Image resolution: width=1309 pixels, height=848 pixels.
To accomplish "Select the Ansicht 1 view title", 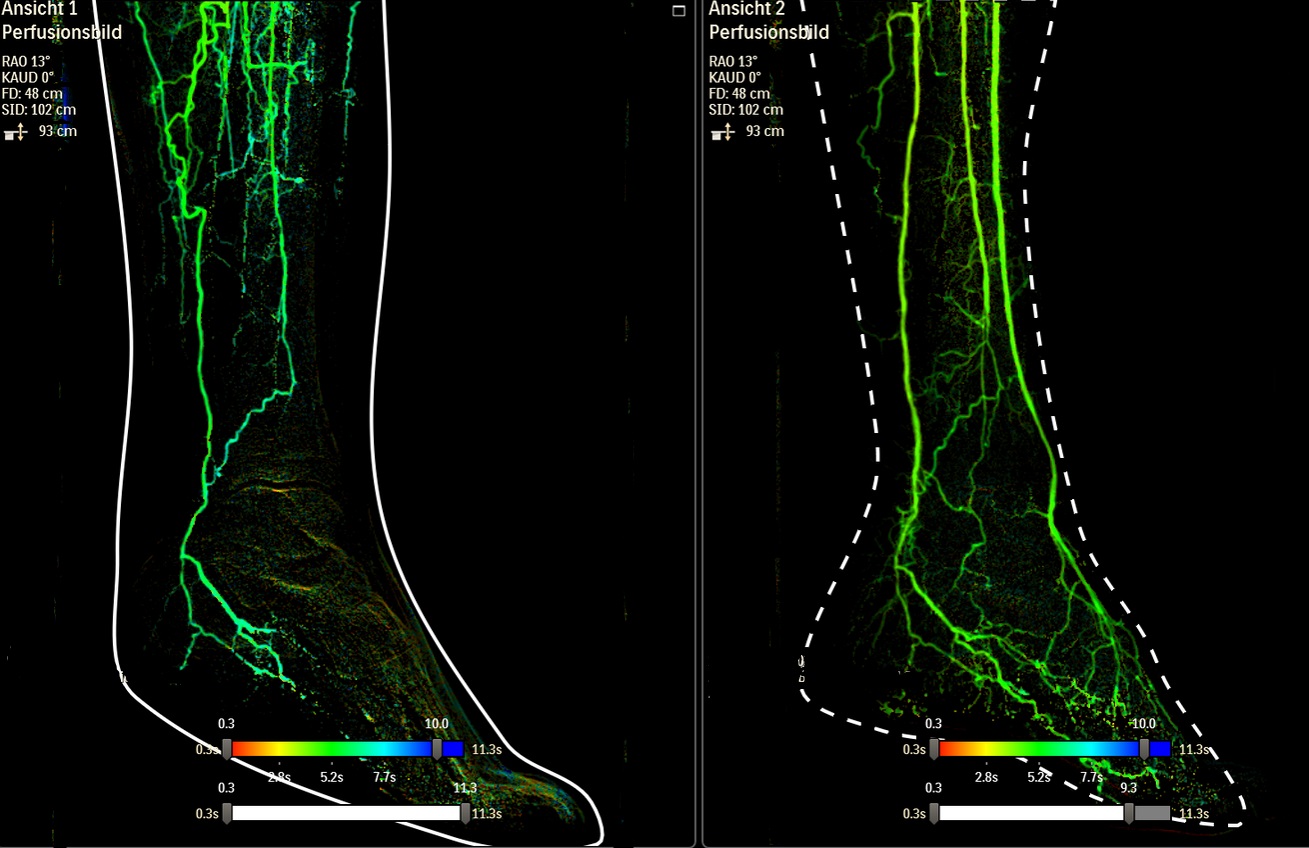I will click(40, 9).
